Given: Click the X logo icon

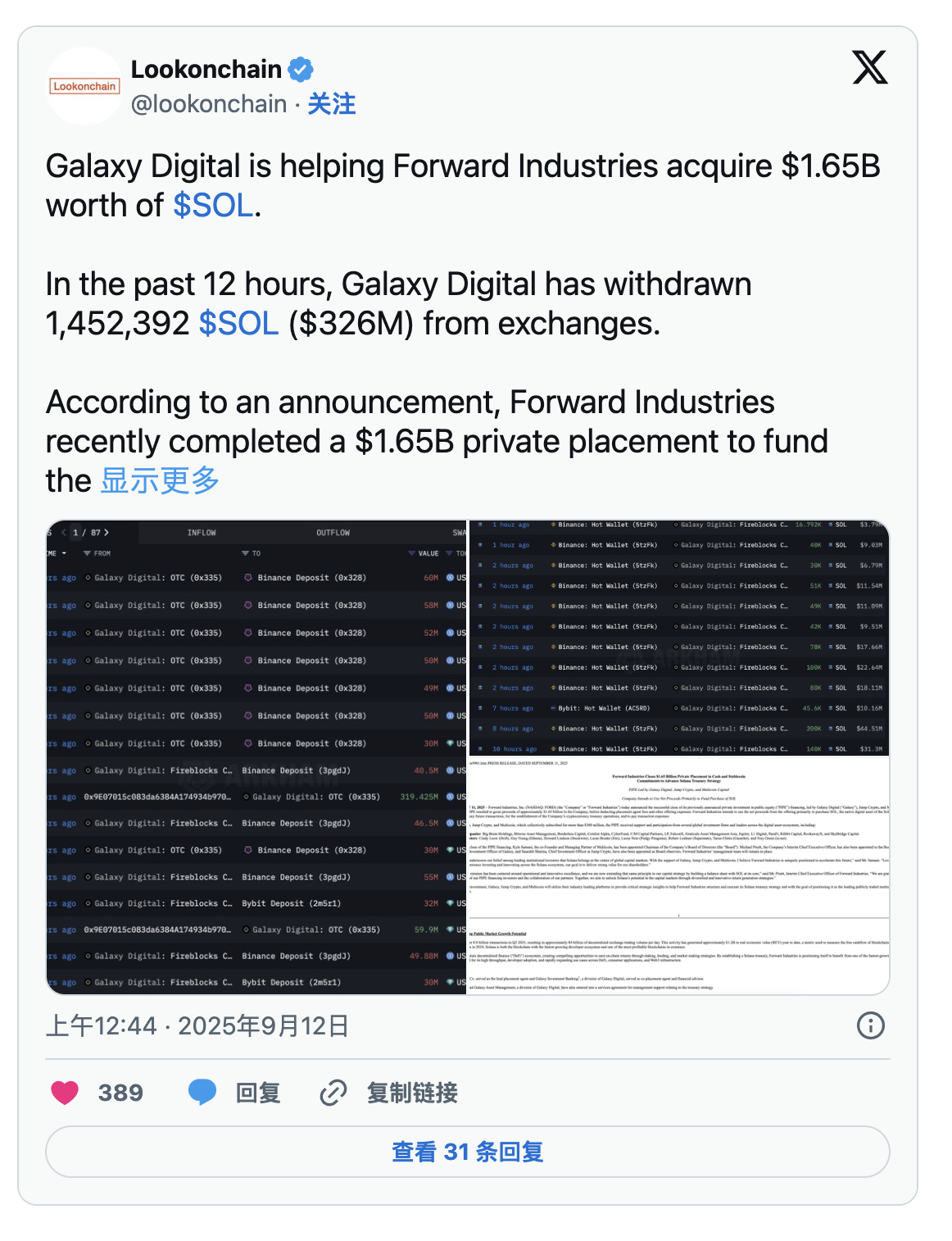Looking at the screenshot, I should click(869, 67).
